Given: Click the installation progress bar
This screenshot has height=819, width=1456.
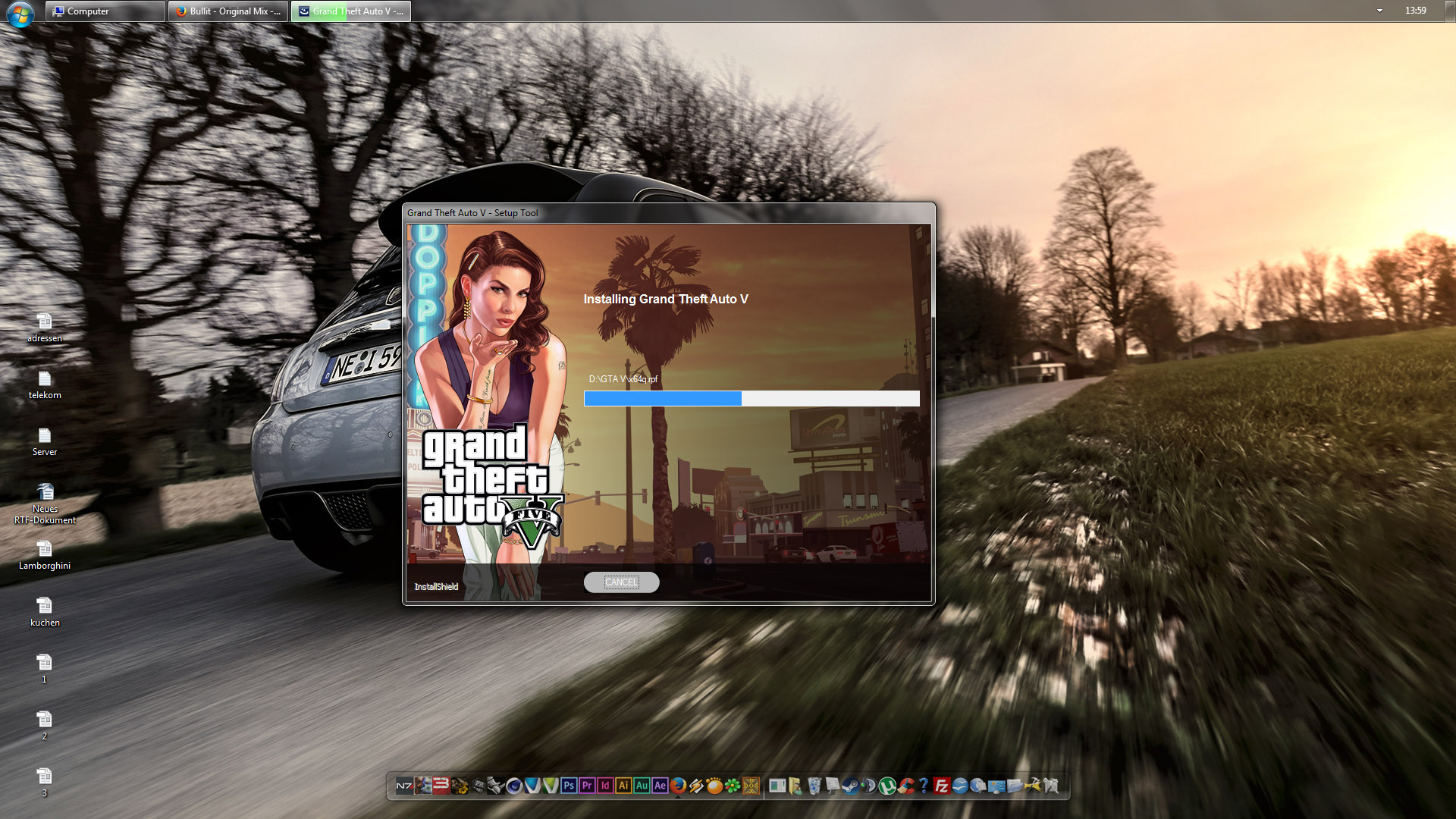Looking at the screenshot, I should (x=752, y=399).
